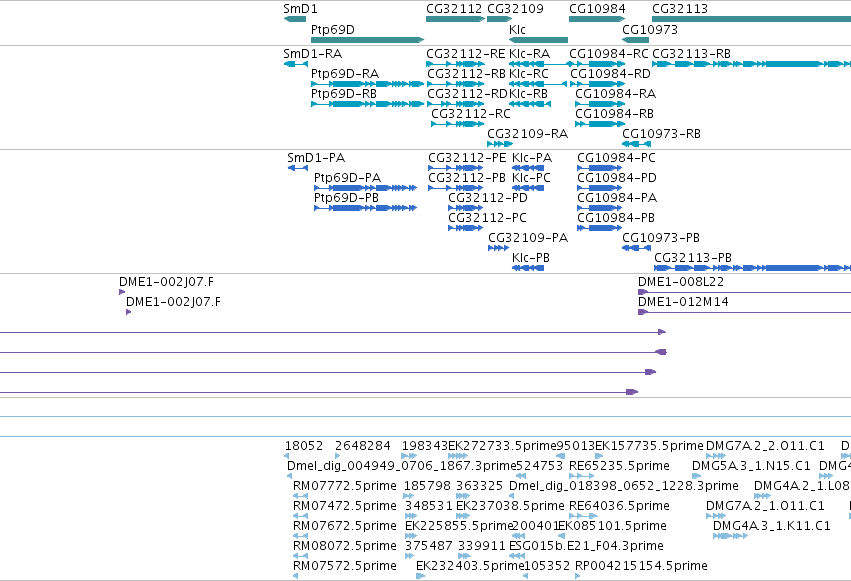Open the Ptp69D-PB protein
The width and height of the screenshot is (851, 581).
click(365, 208)
